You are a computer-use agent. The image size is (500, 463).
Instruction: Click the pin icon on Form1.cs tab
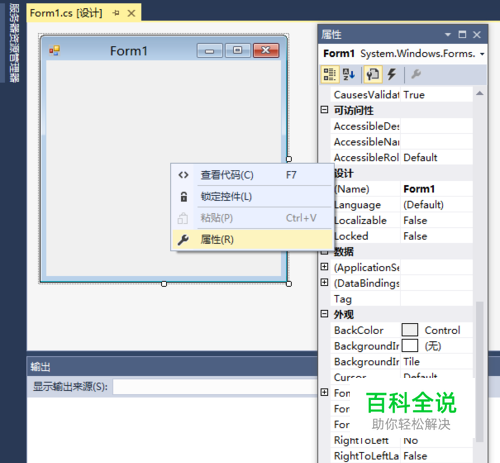tap(116, 13)
